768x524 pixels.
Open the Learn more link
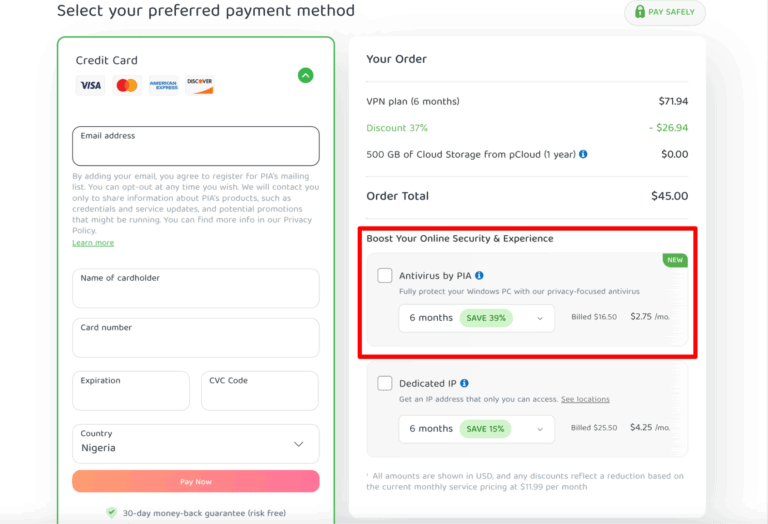[x=93, y=243]
